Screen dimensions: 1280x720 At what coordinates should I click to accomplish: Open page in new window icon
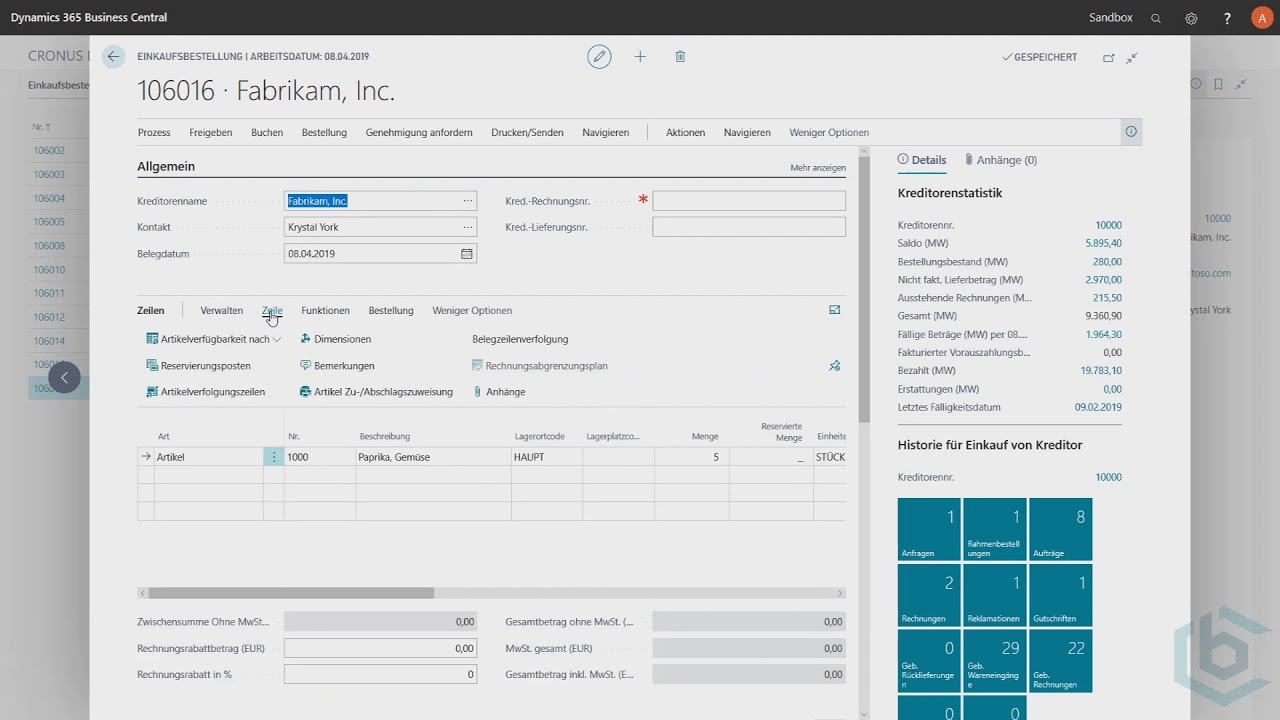tap(1108, 58)
